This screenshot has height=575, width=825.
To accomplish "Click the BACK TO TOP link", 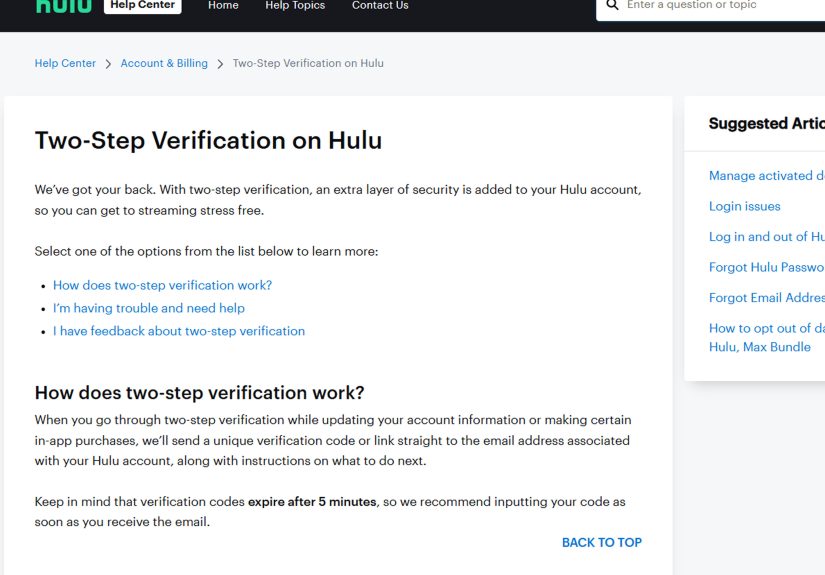I will 602,542.
